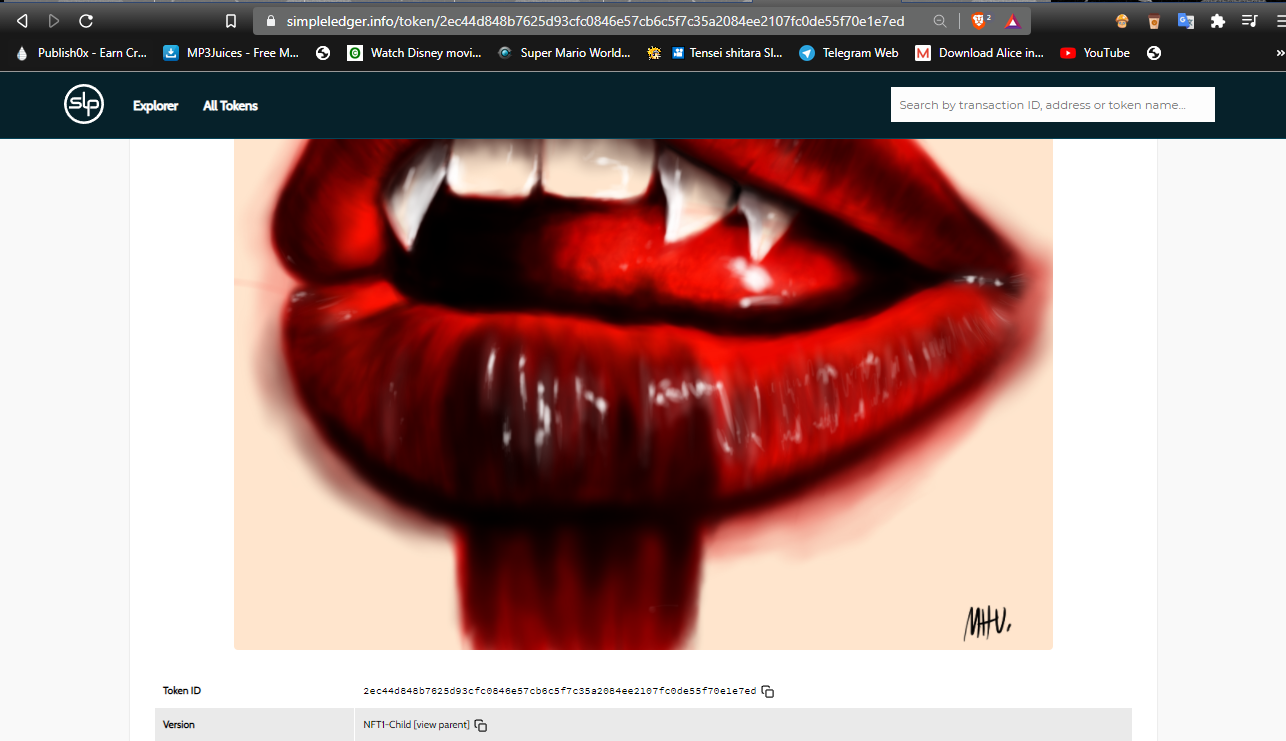Open the Super Mario World bookmark

click(564, 53)
